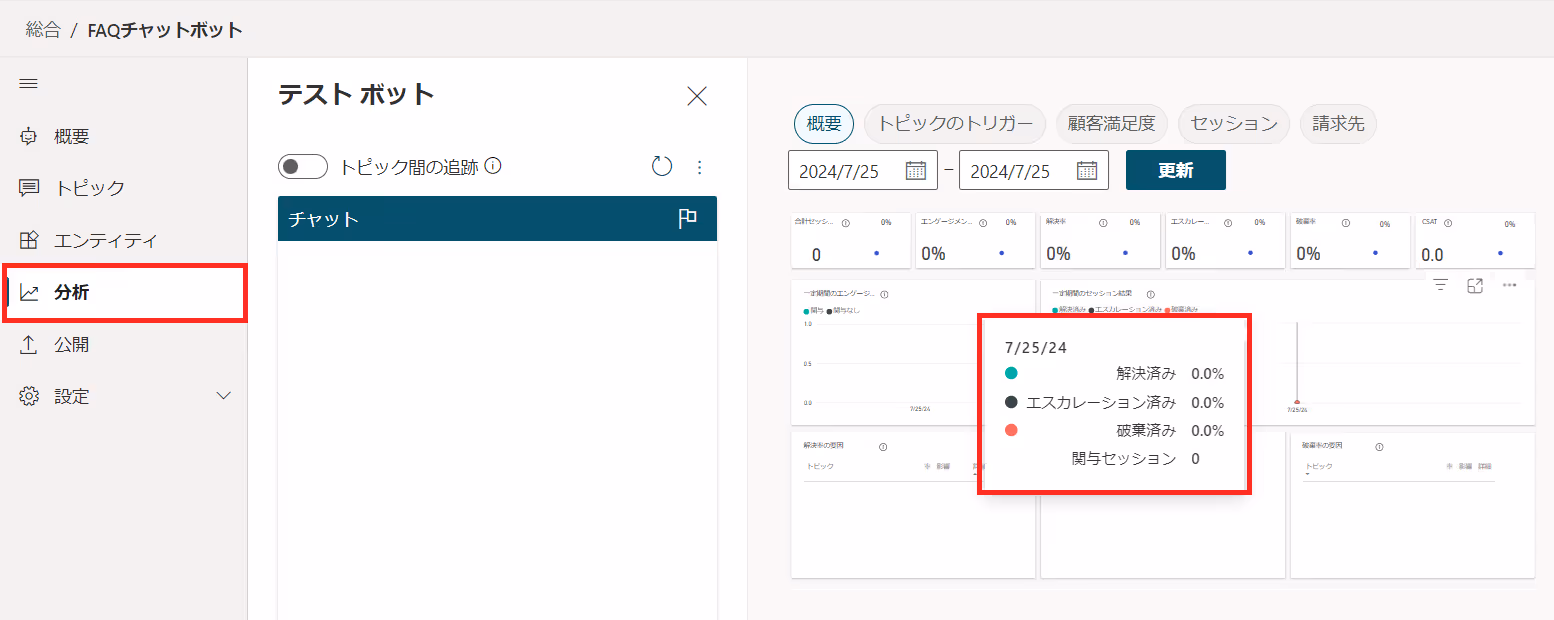Click the 更新 button
Image resolution: width=1554 pixels, height=620 pixels.
pyautogui.click(x=1176, y=170)
